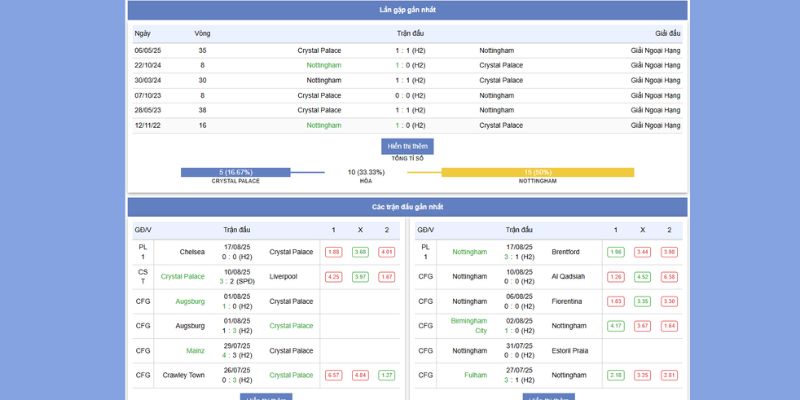Expand more Crystal Palace recent matches
This screenshot has height=400, width=800.
[266, 396]
